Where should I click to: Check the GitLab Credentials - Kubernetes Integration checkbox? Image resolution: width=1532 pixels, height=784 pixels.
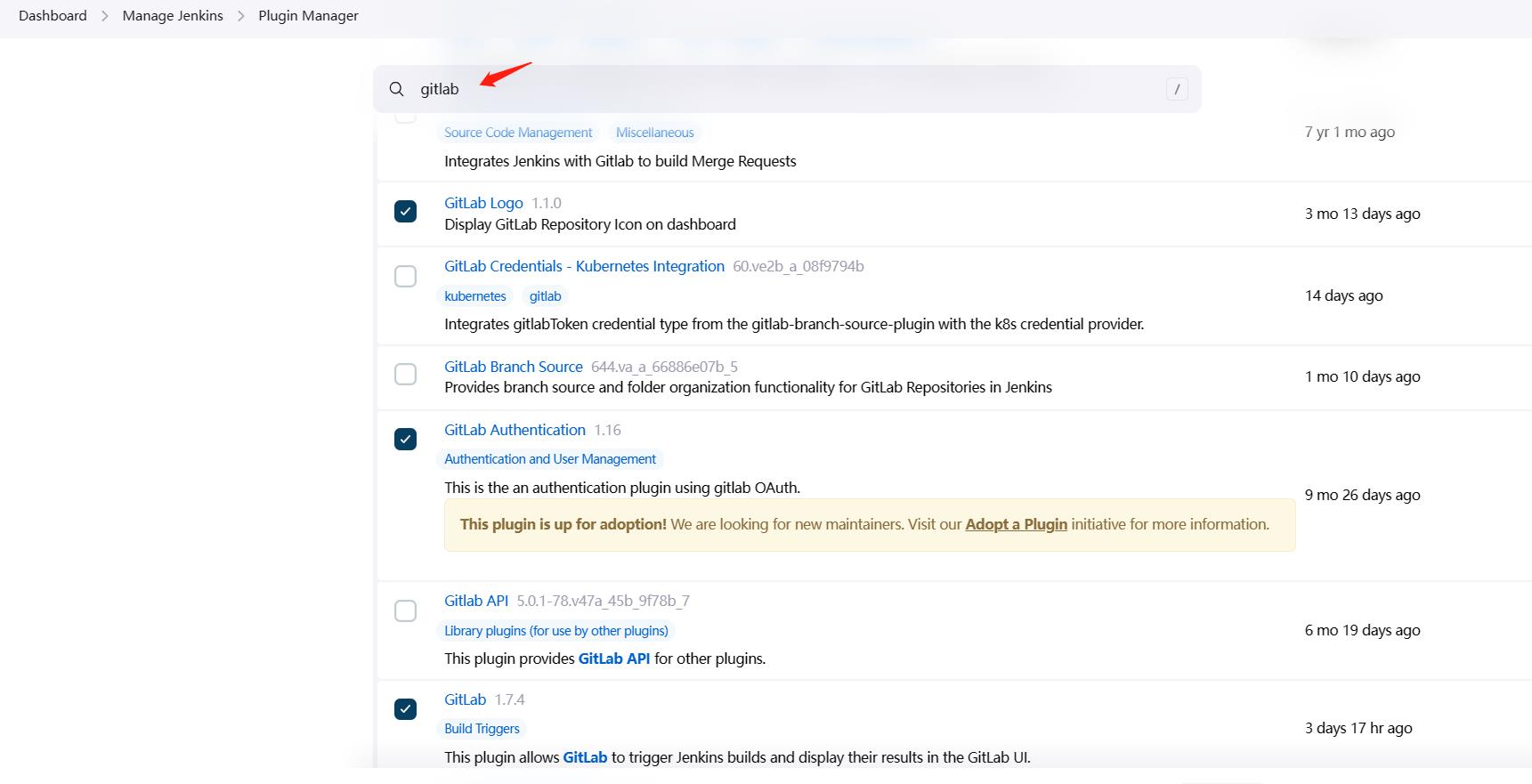point(405,276)
